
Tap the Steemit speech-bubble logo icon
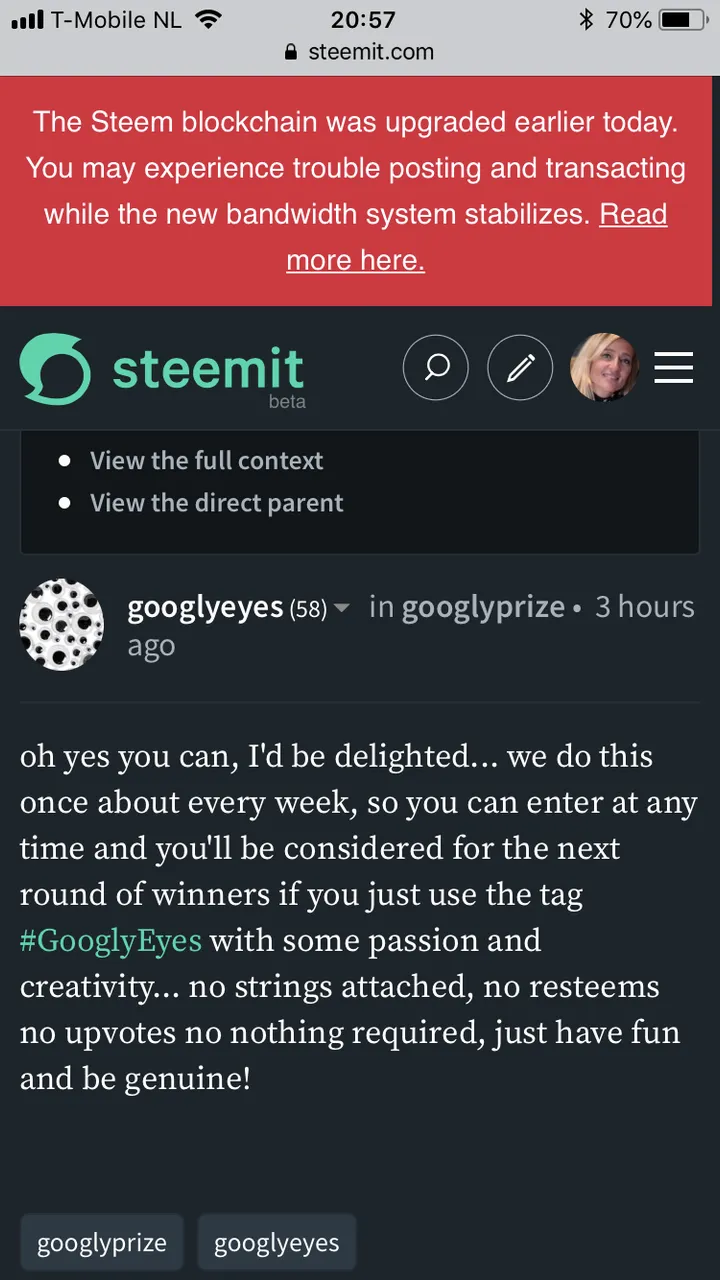(x=55, y=369)
